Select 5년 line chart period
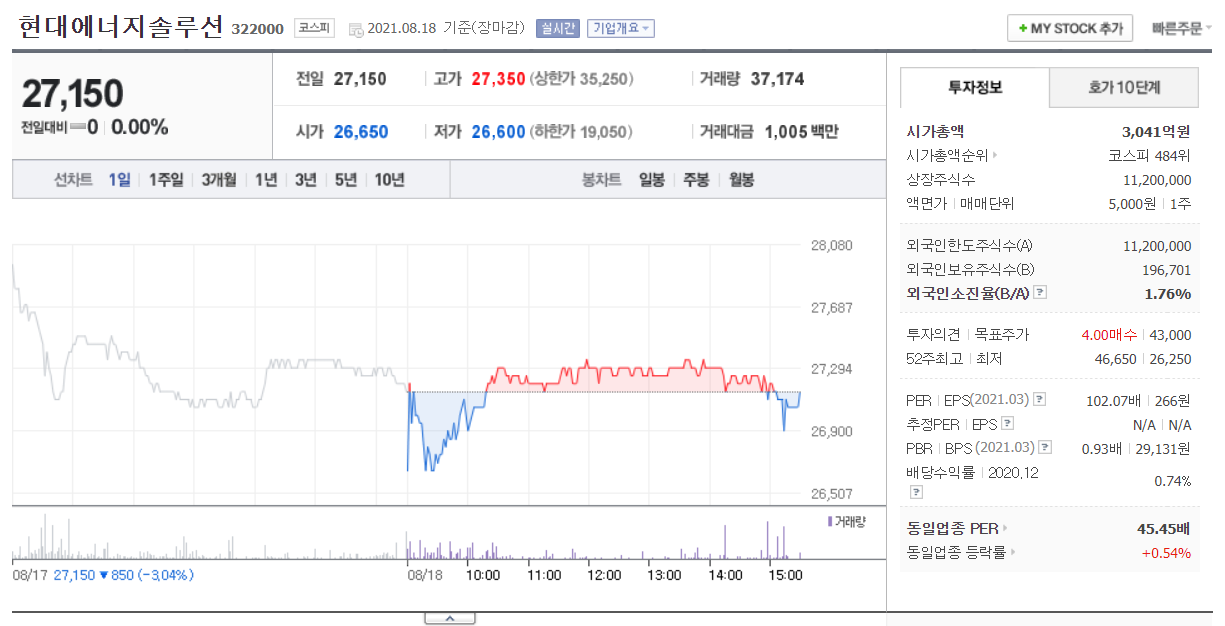This screenshot has height=626, width=1225. click(x=346, y=180)
